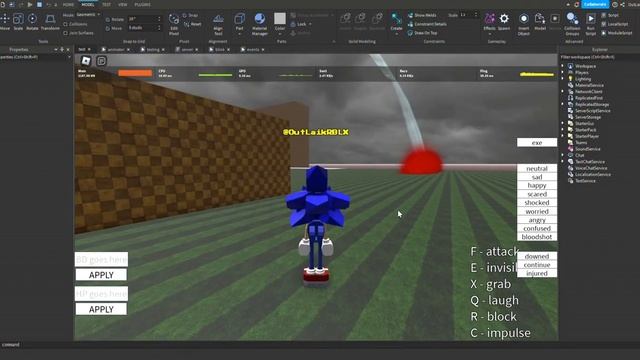The height and width of the screenshot is (360, 640).
Task: Click the Collaborate button
Action: (x=595, y=4)
